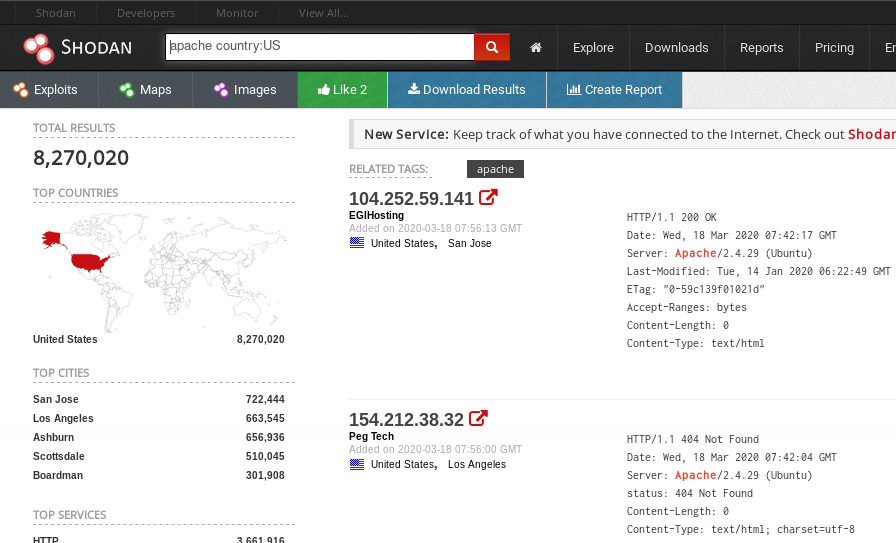
Task: Click the chart icon in Create Report
Action: [x=573, y=89]
